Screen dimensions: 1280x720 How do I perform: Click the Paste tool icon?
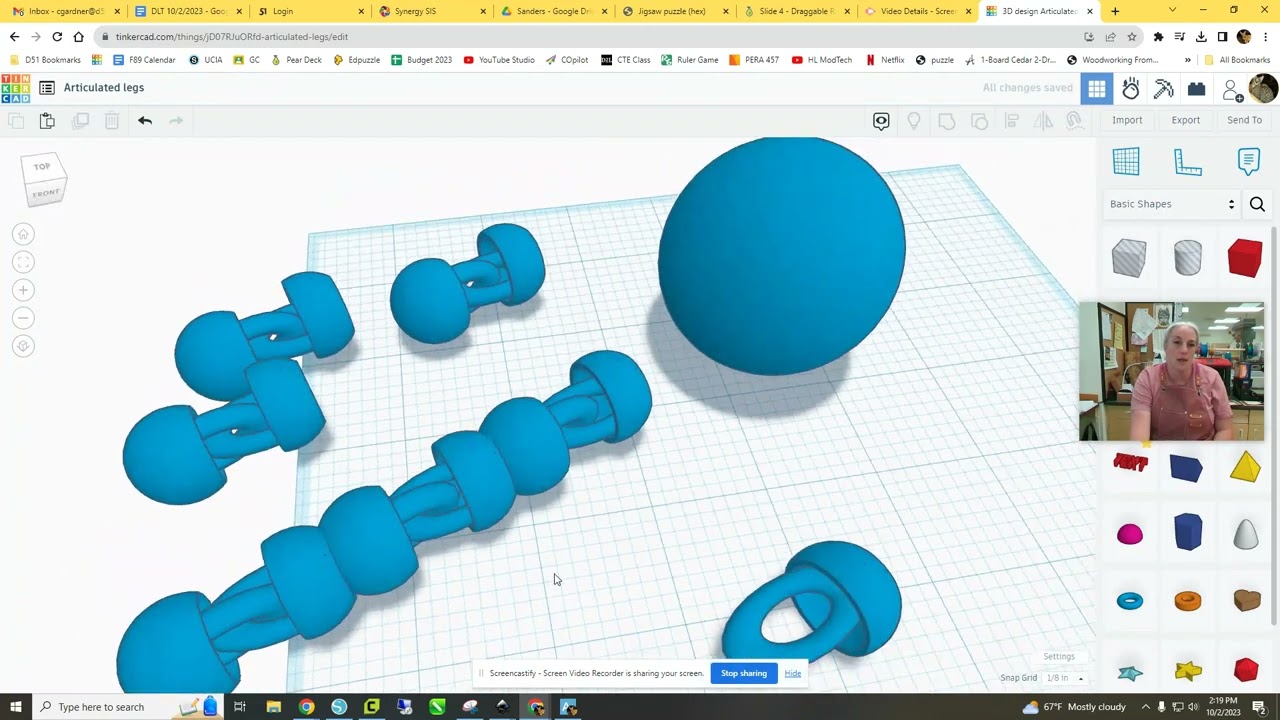point(47,121)
